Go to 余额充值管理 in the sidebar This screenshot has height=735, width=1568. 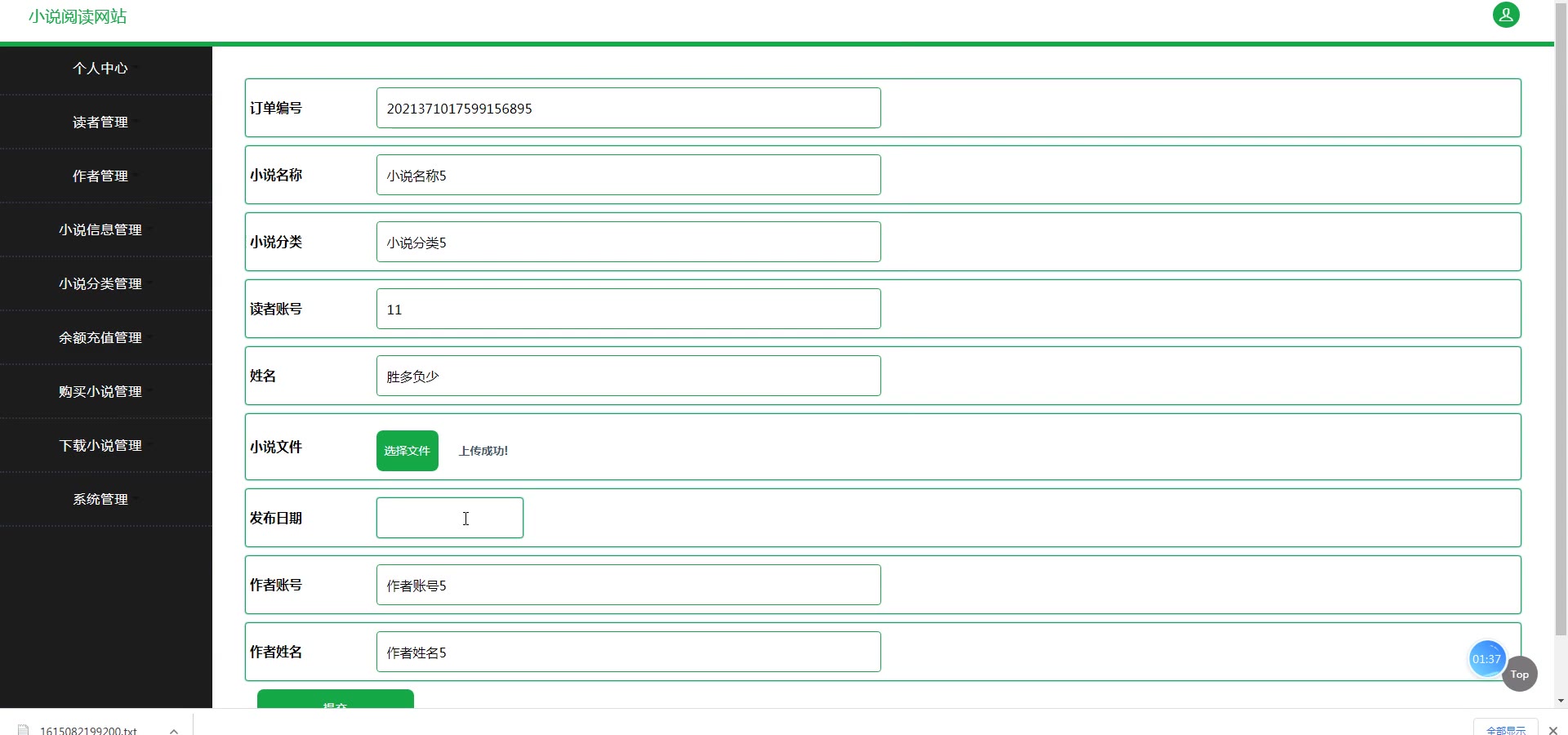pos(100,338)
